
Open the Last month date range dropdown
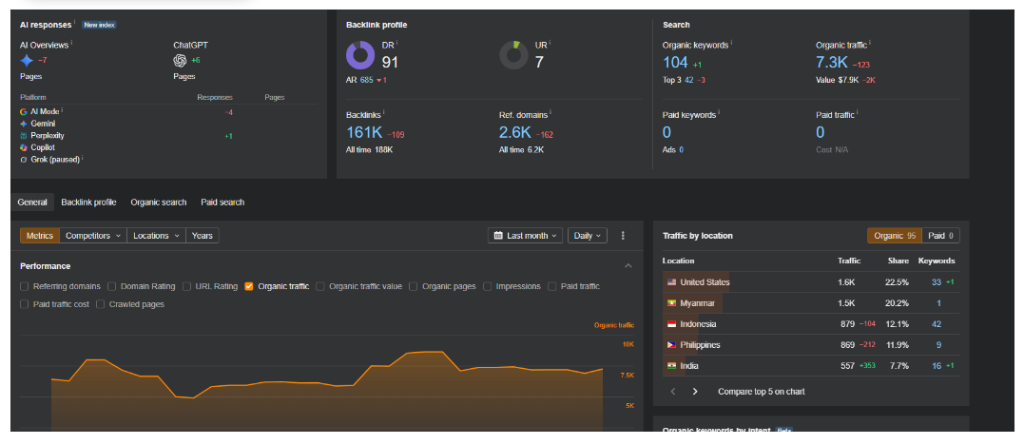pyautogui.click(x=525, y=236)
